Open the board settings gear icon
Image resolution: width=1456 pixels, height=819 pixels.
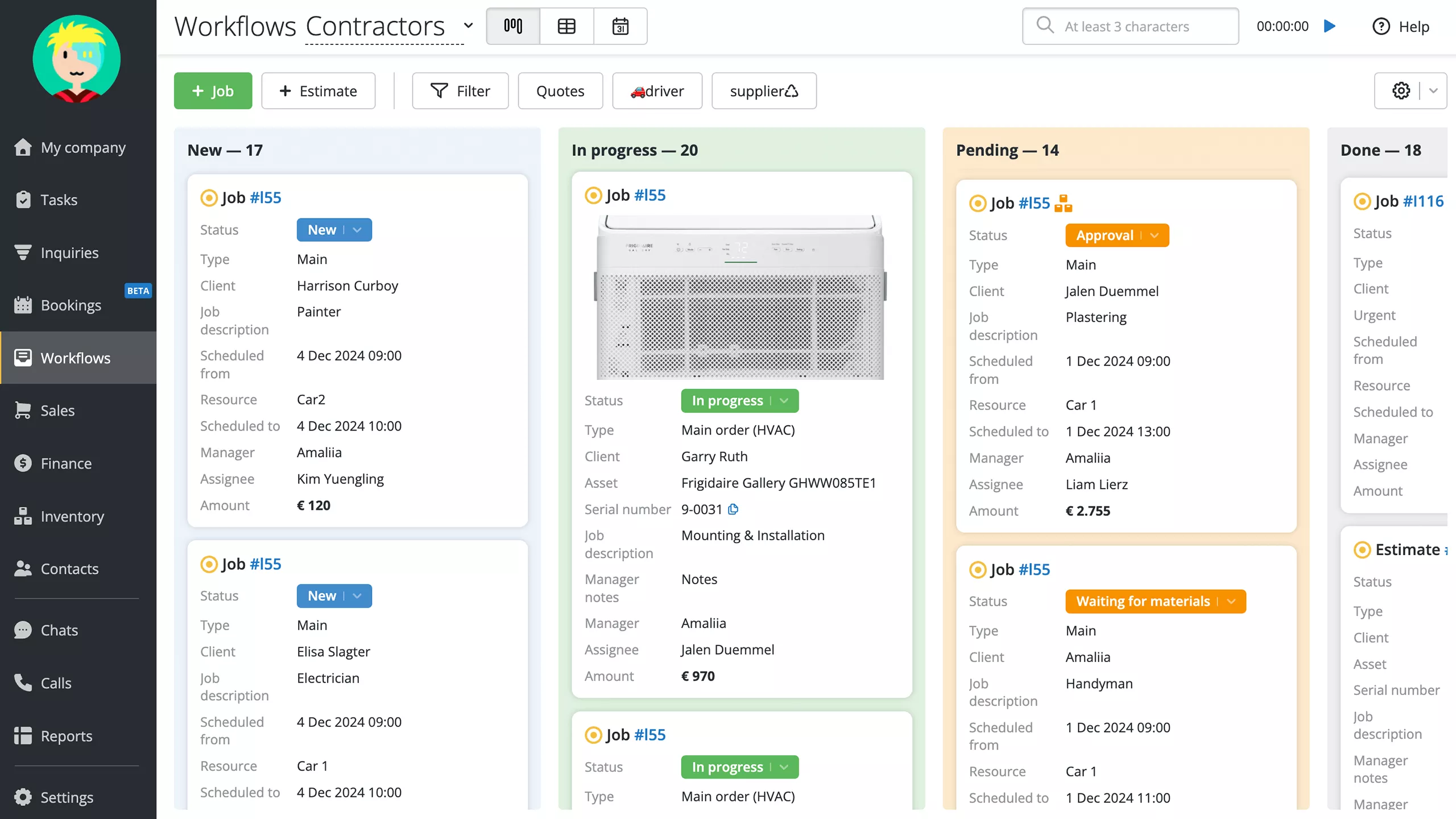(x=1401, y=90)
